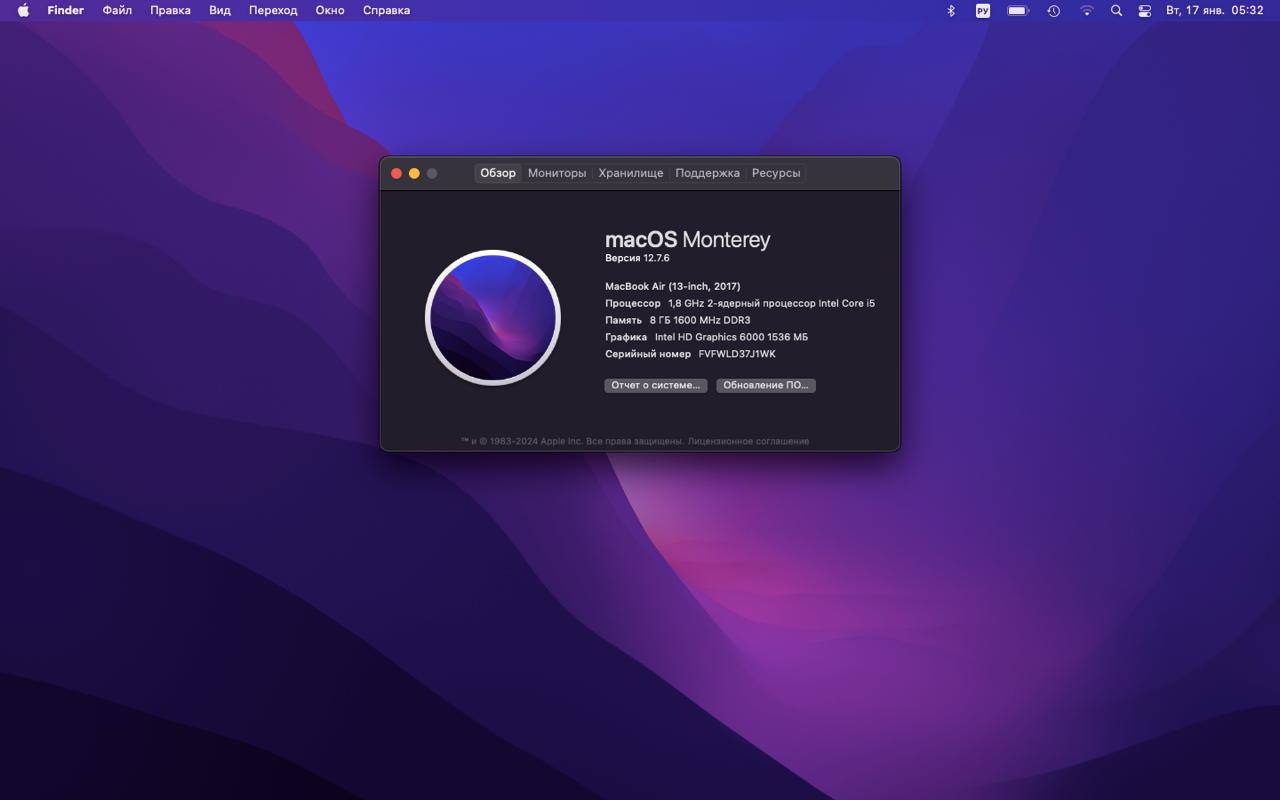Screen dimensions: 1280x800
Task: Open the Поддержка tab
Action: (707, 172)
